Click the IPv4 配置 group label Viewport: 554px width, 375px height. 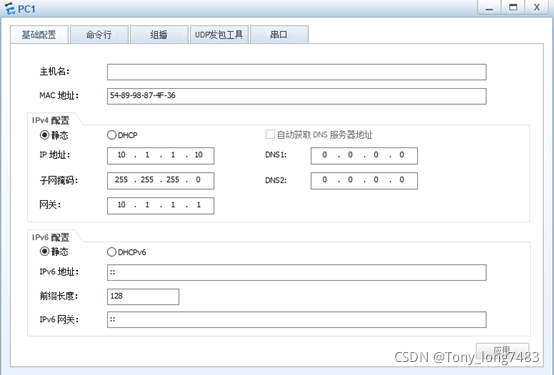click(x=51, y=121)
